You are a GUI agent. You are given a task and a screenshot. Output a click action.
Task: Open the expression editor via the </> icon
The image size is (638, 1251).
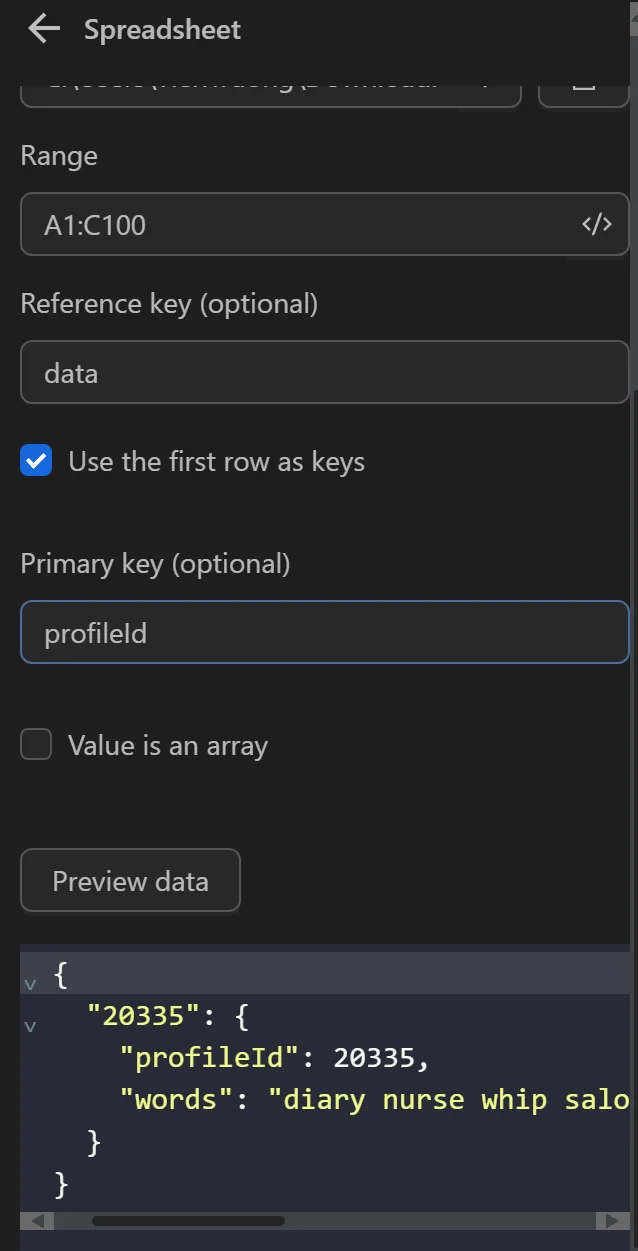point(596,224)
